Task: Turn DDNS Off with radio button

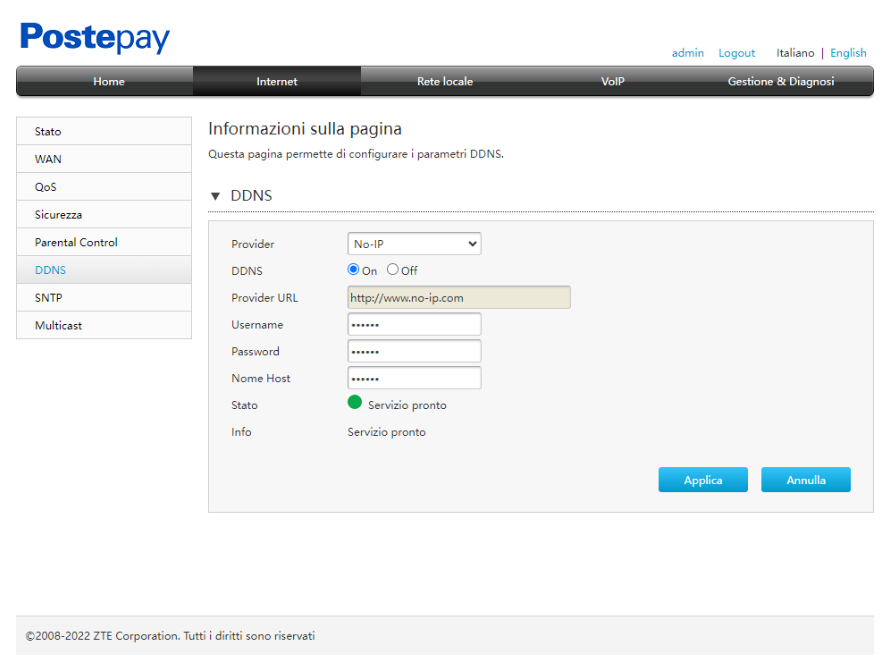Action: pos(393,270)
